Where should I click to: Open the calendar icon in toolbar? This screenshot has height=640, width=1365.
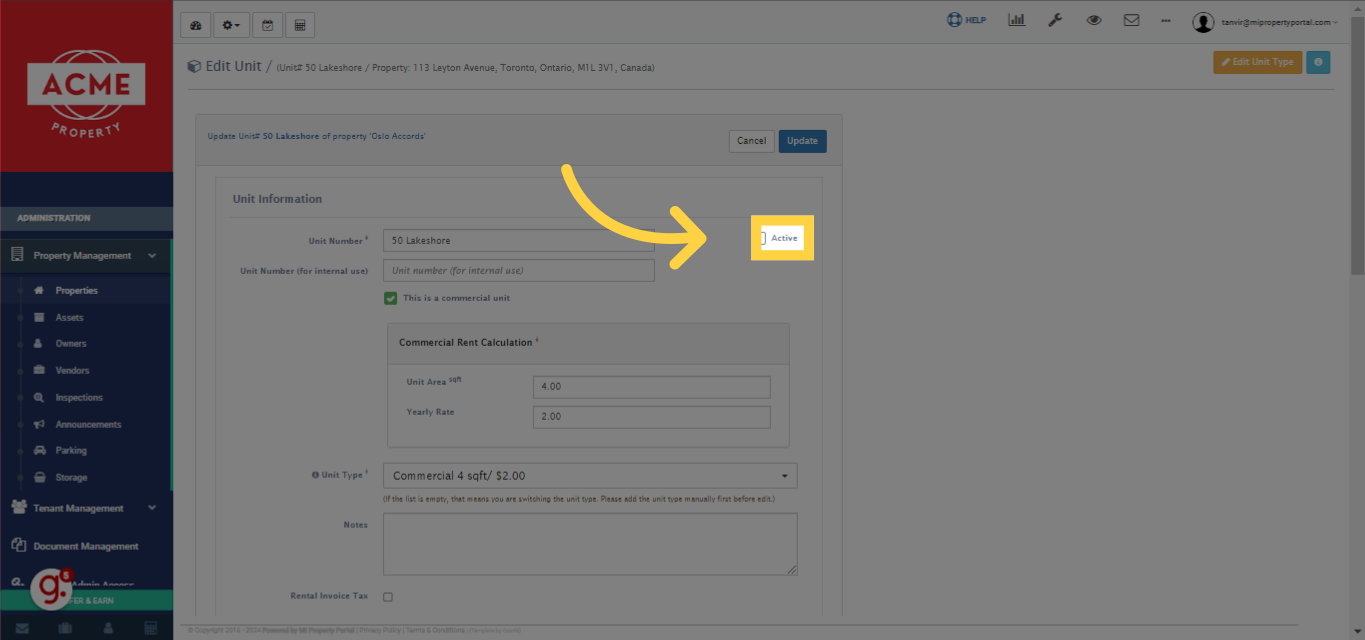click(267, 25)
